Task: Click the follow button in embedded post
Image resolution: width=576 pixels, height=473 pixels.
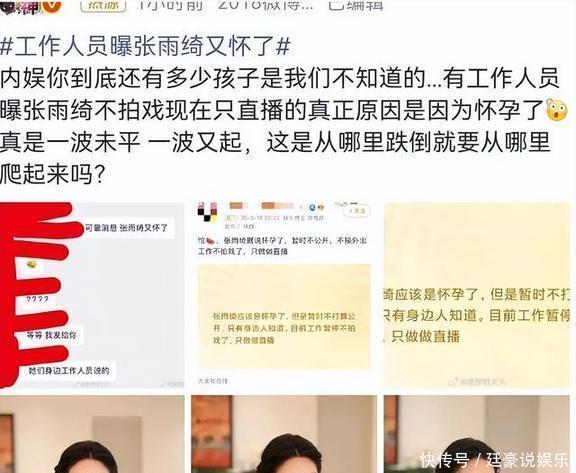Action: pos(356,211)
